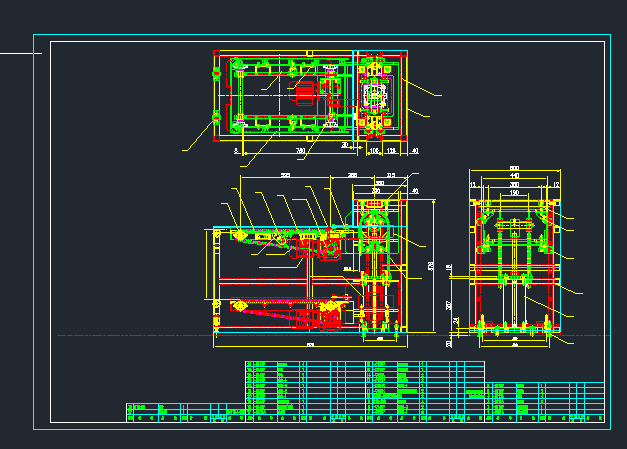Select the red motor in the top view
The height and width of the screenshot is (449, 627).
click(x=303, y=93)
